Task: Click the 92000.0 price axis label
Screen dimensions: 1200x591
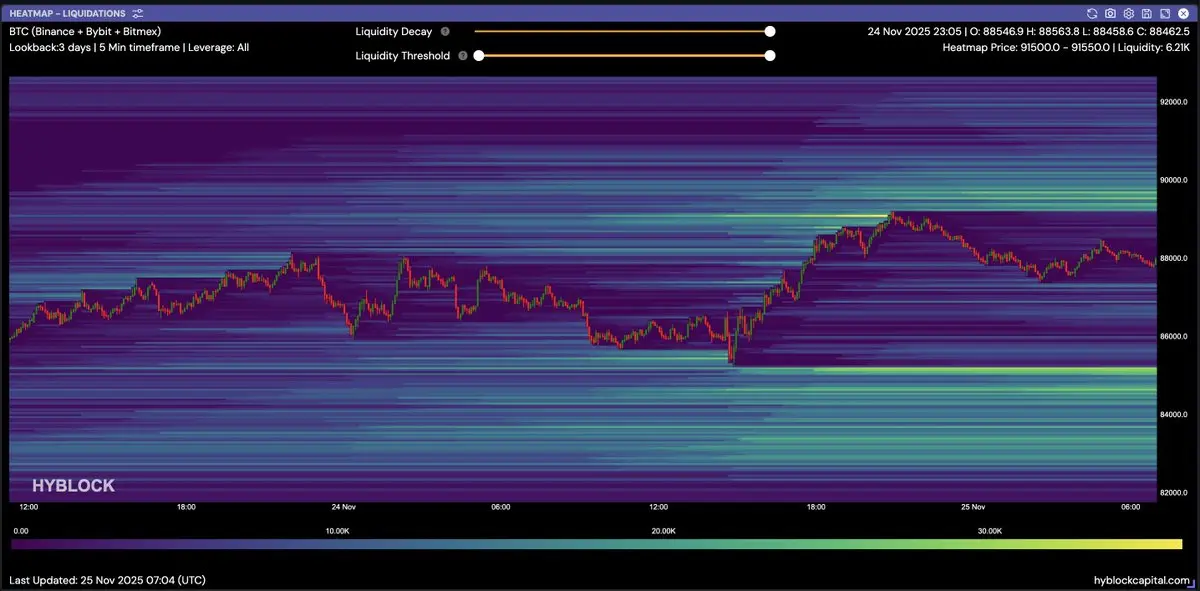Action: 1173,102
